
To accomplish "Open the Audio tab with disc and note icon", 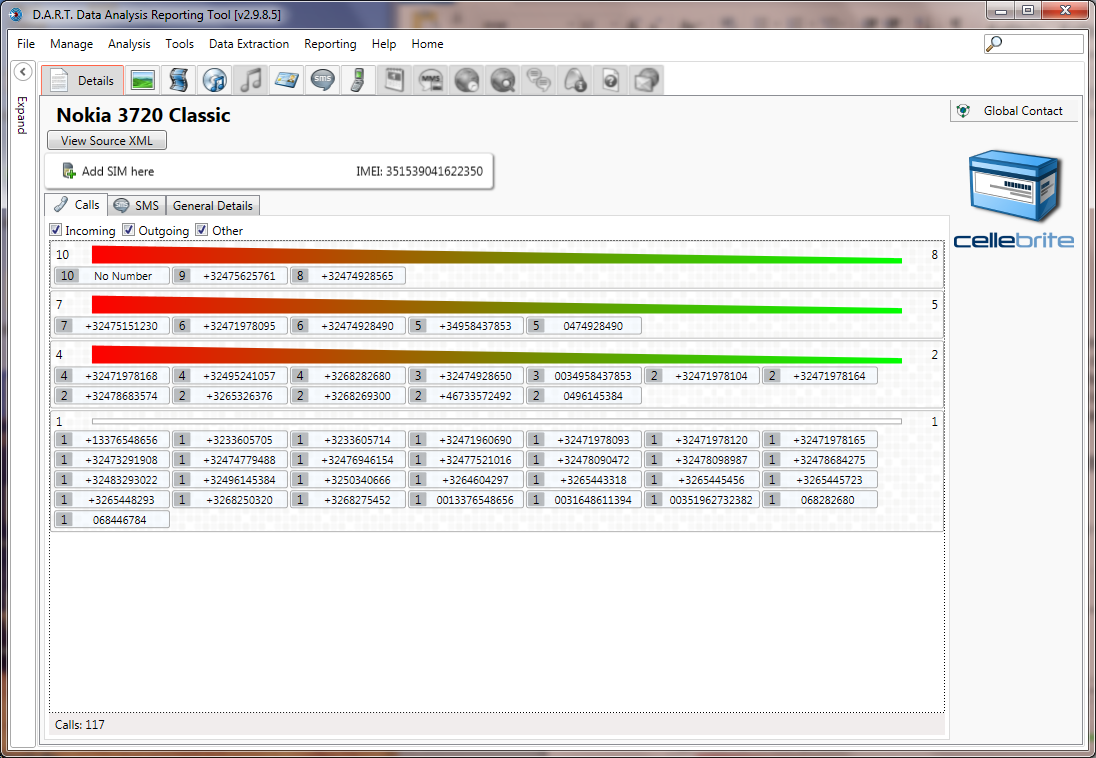I will click(x=215, y=80).
